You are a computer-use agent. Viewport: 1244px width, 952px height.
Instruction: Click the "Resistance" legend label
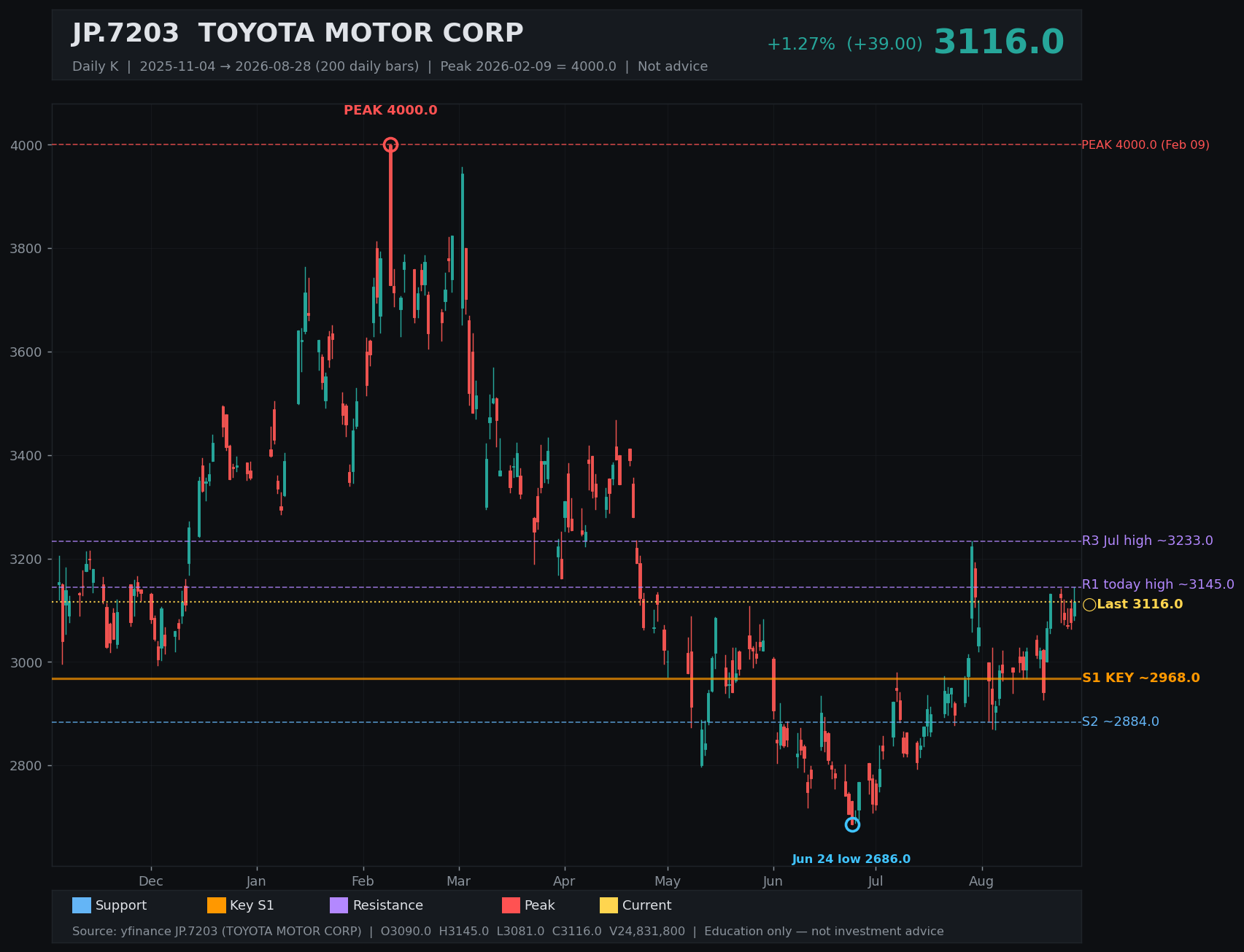(x=388, y=905)
